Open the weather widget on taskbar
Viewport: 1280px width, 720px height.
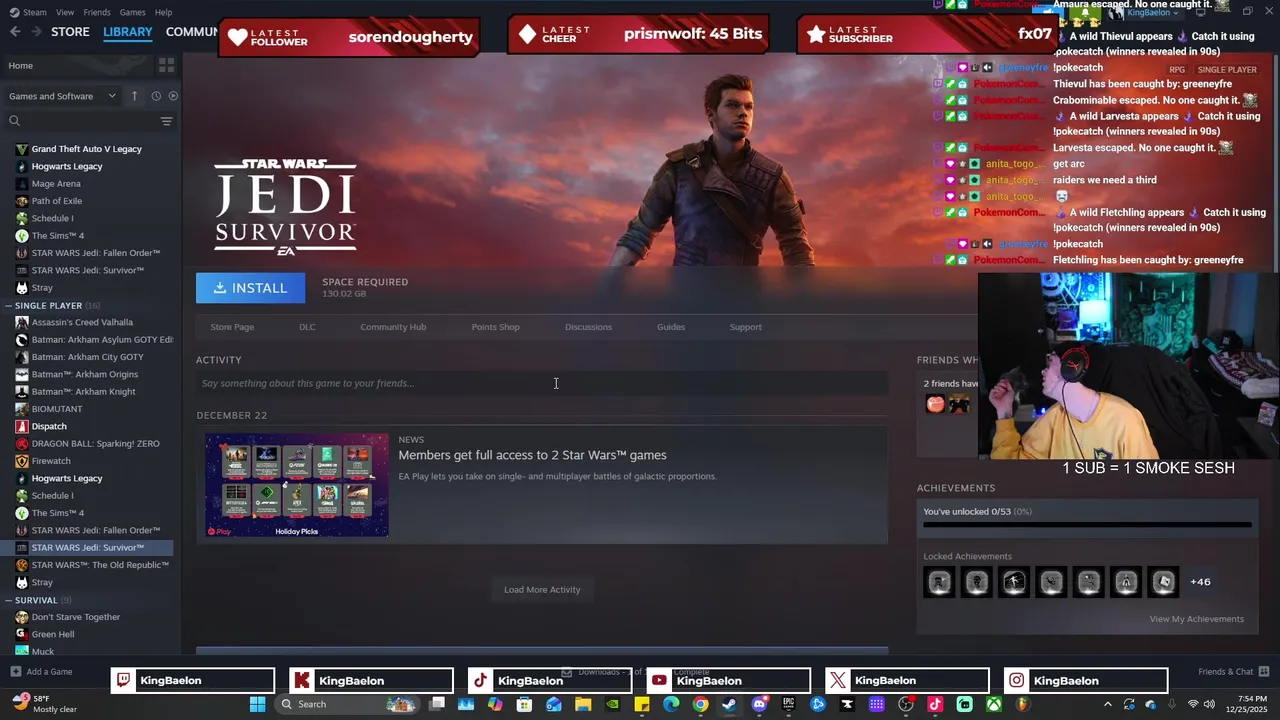pos(44,703)
